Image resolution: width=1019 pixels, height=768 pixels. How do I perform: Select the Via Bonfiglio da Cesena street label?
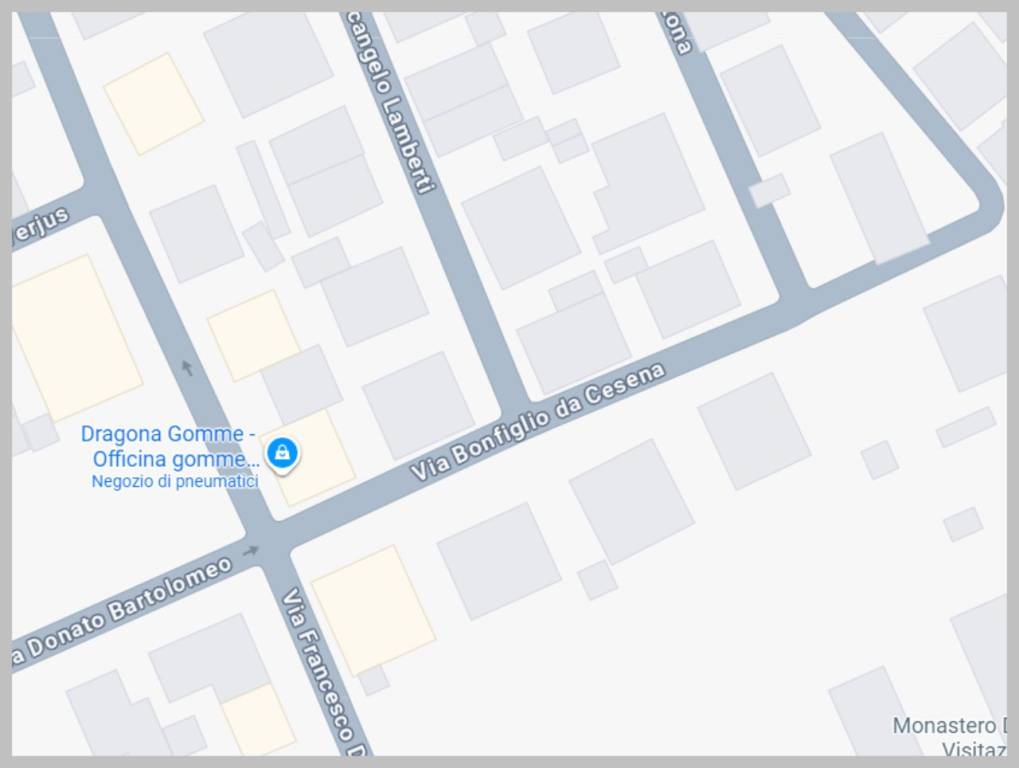[538, 422]
